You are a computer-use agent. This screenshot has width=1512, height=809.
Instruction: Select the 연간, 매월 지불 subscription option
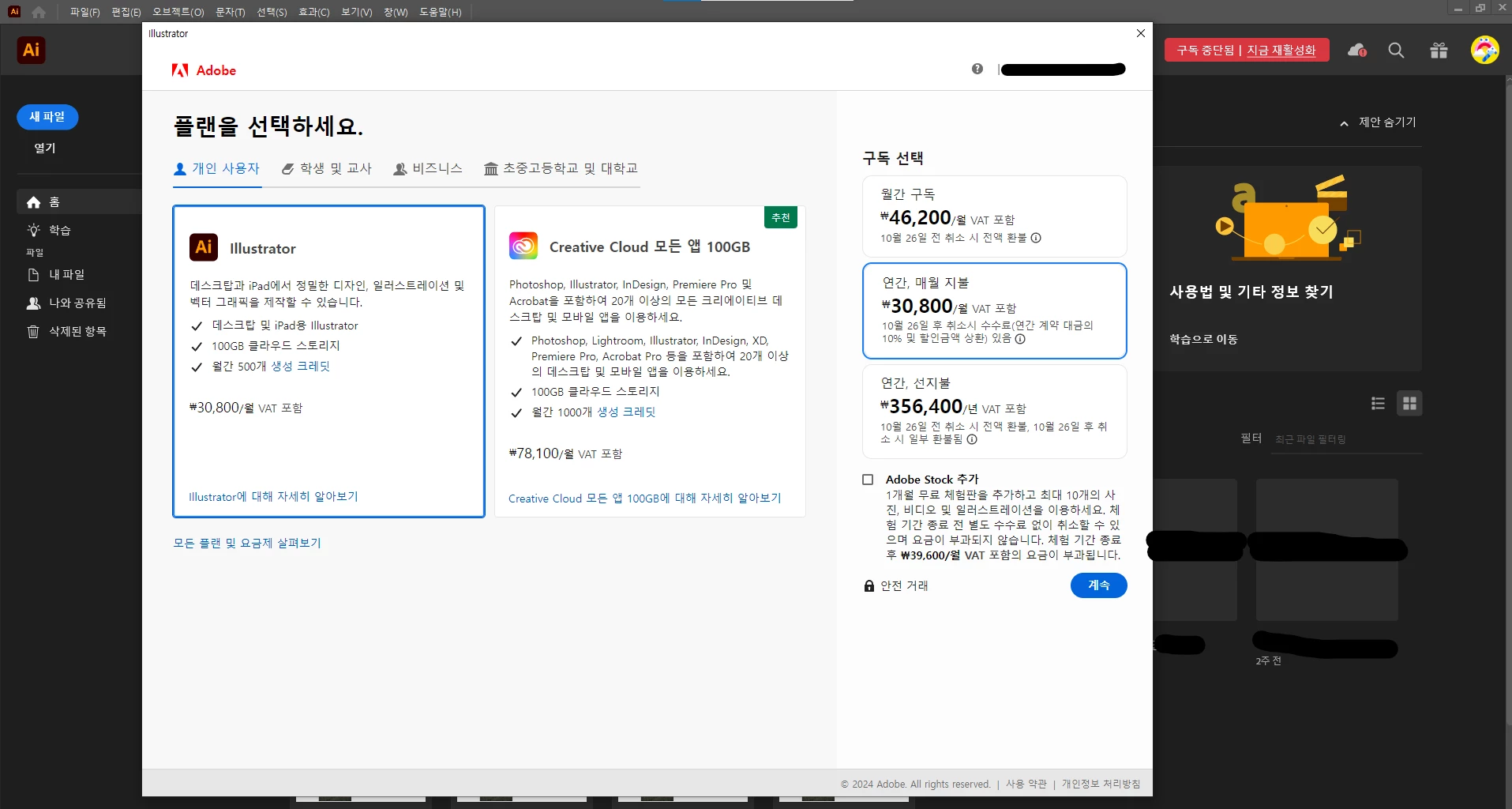pyautogui.click(x=994, y=310)
